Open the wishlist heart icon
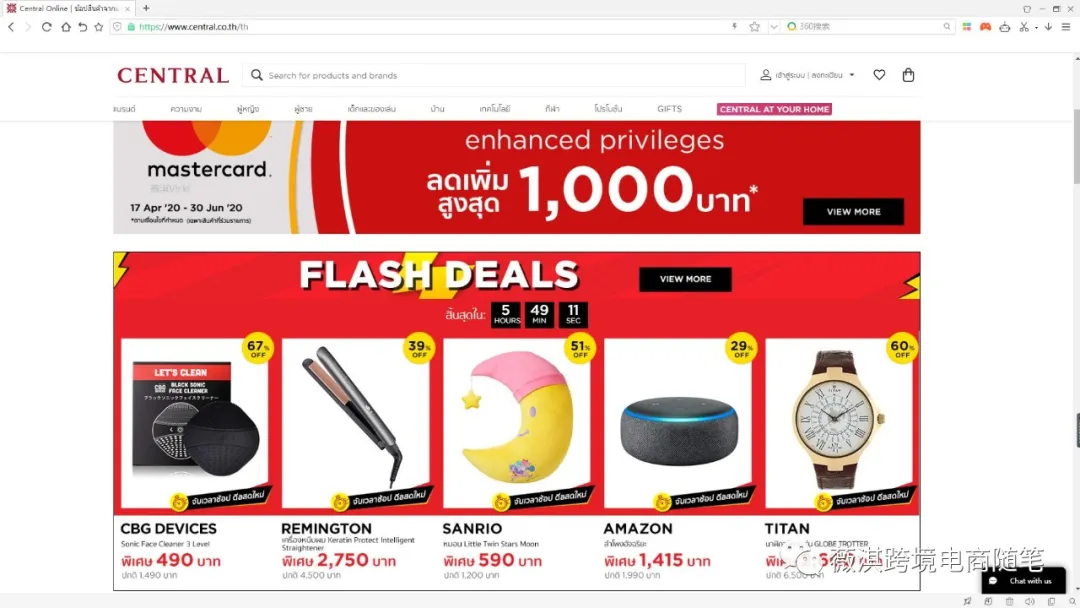The width and height of the screenshot is (1080, 608). tap(879, 75)
